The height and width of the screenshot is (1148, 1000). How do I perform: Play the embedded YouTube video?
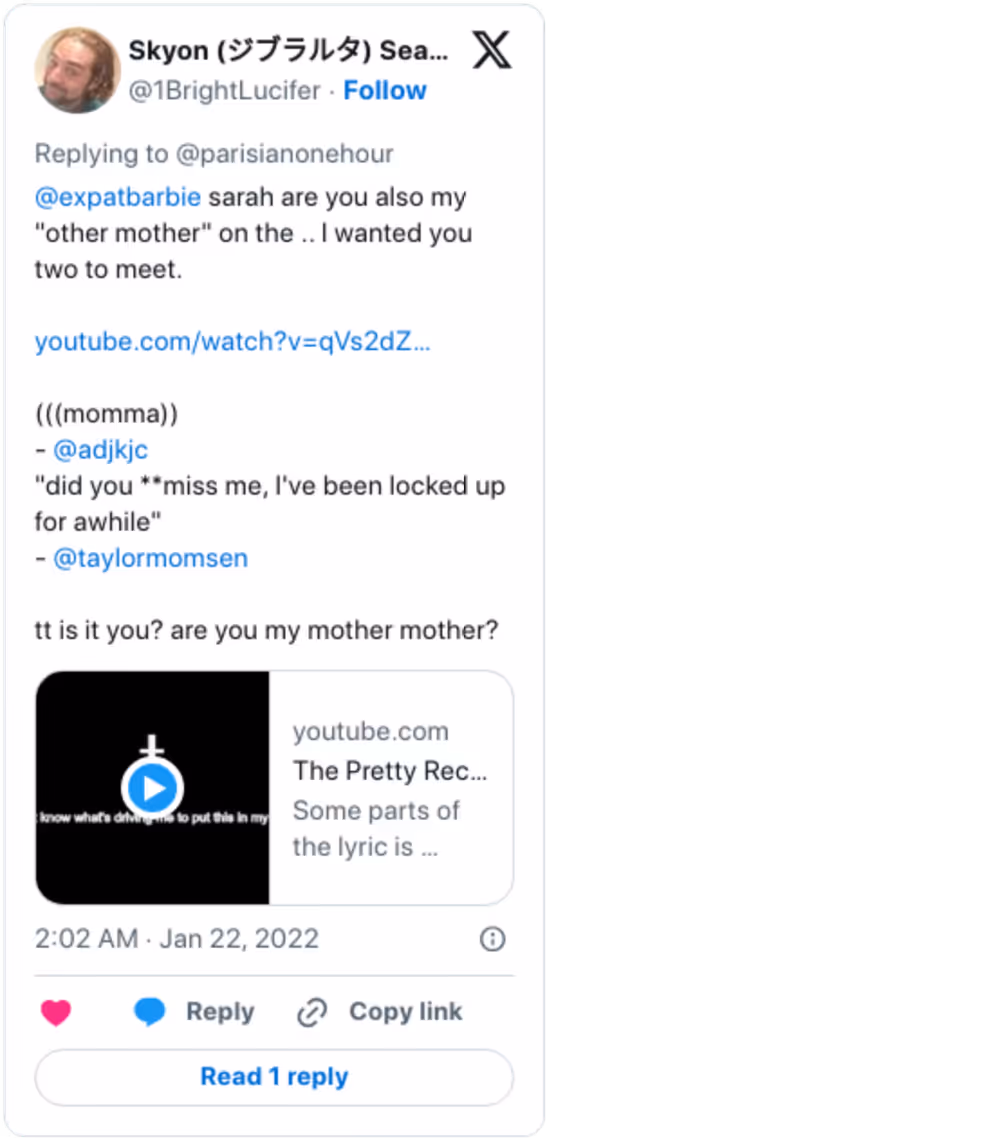(x=152, y=788)
